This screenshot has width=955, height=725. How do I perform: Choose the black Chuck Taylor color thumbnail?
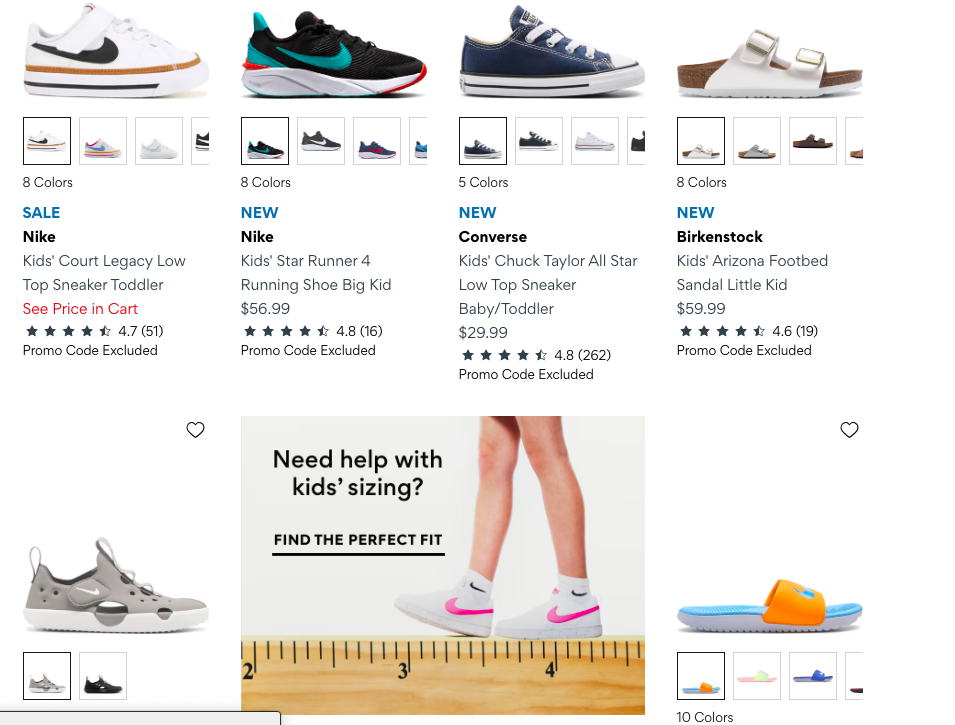tap(539, 141)
